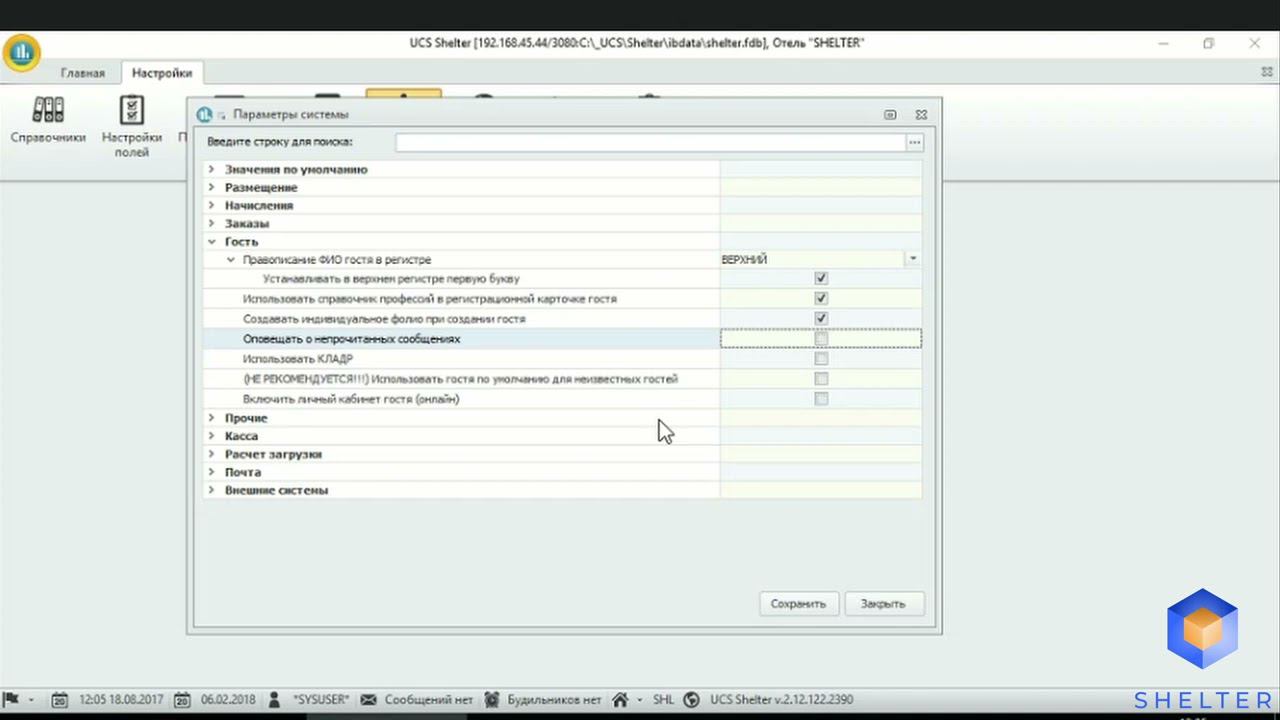Click the home icon in the status bar
Screen dimensions: 1280x720
pos(621,700)
